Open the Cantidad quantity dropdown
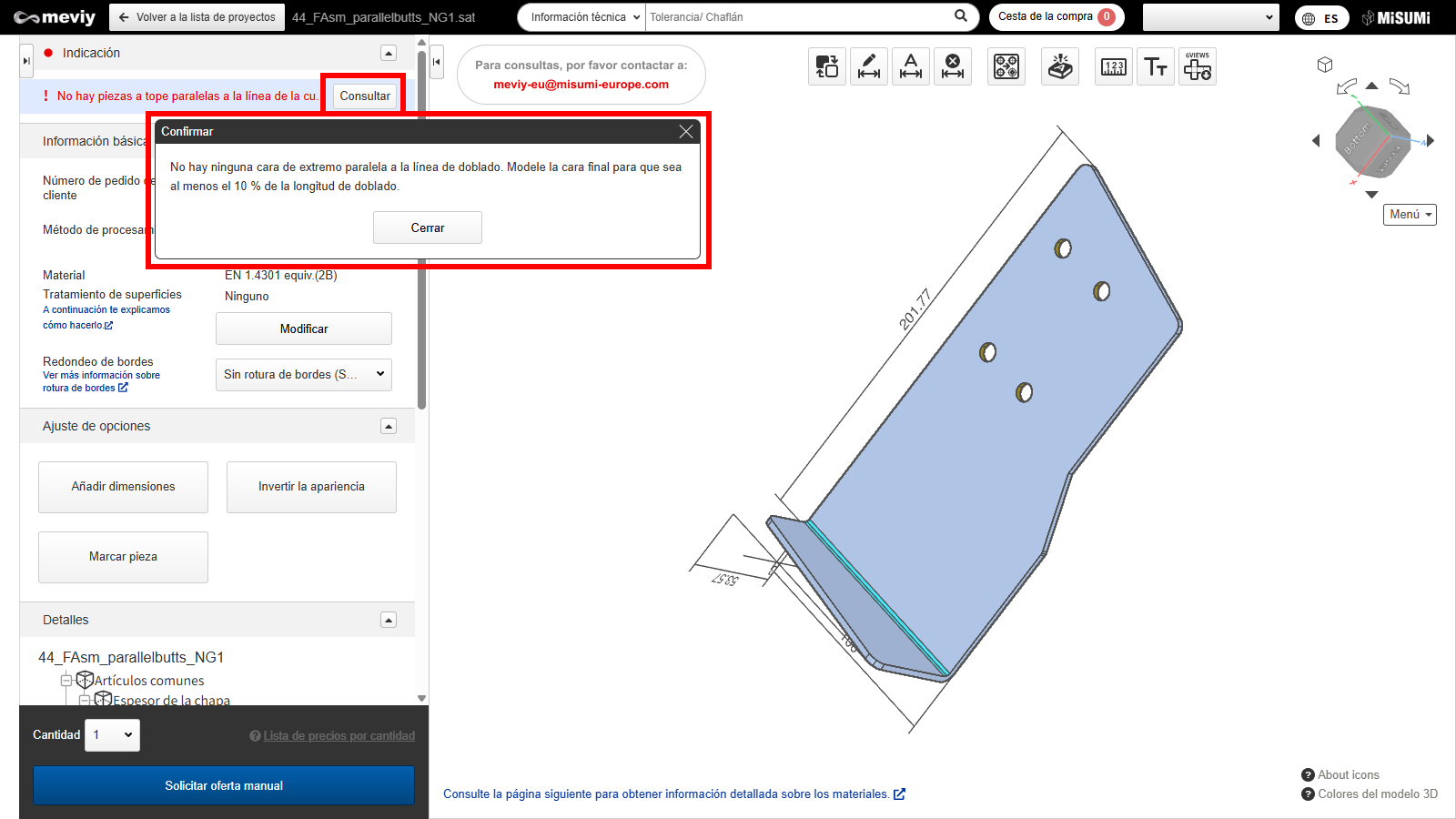The height and width of the screenshot is (819, 1456). (112, 735)
